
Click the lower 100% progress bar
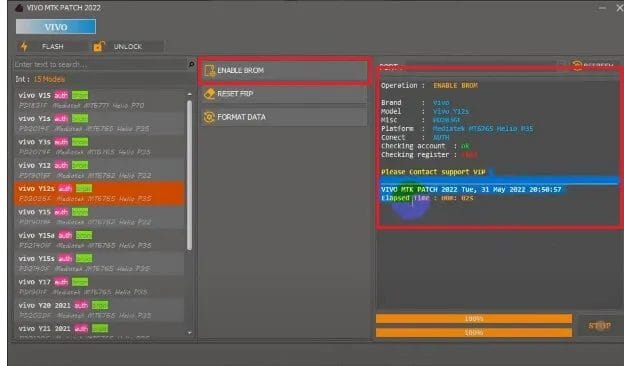[474, 333]
